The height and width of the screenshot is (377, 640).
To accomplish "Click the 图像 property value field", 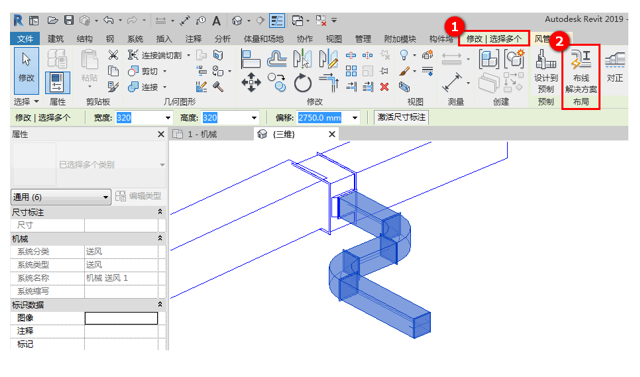I will (x=121, y=318).
